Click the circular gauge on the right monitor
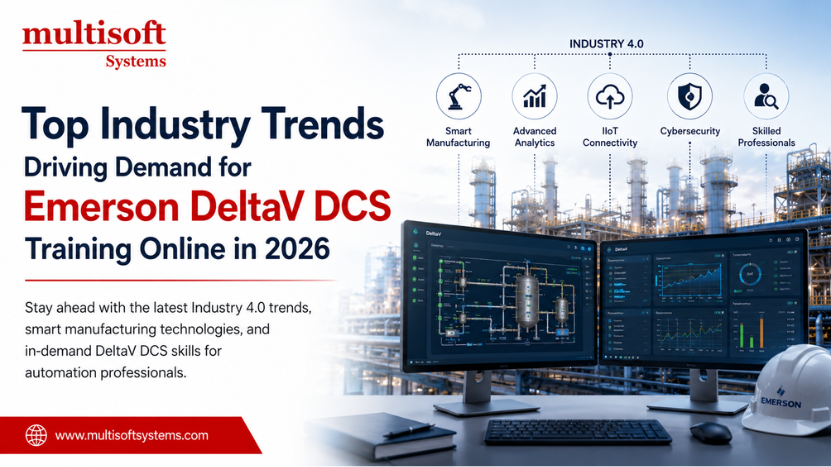 (x=750, y=274)
